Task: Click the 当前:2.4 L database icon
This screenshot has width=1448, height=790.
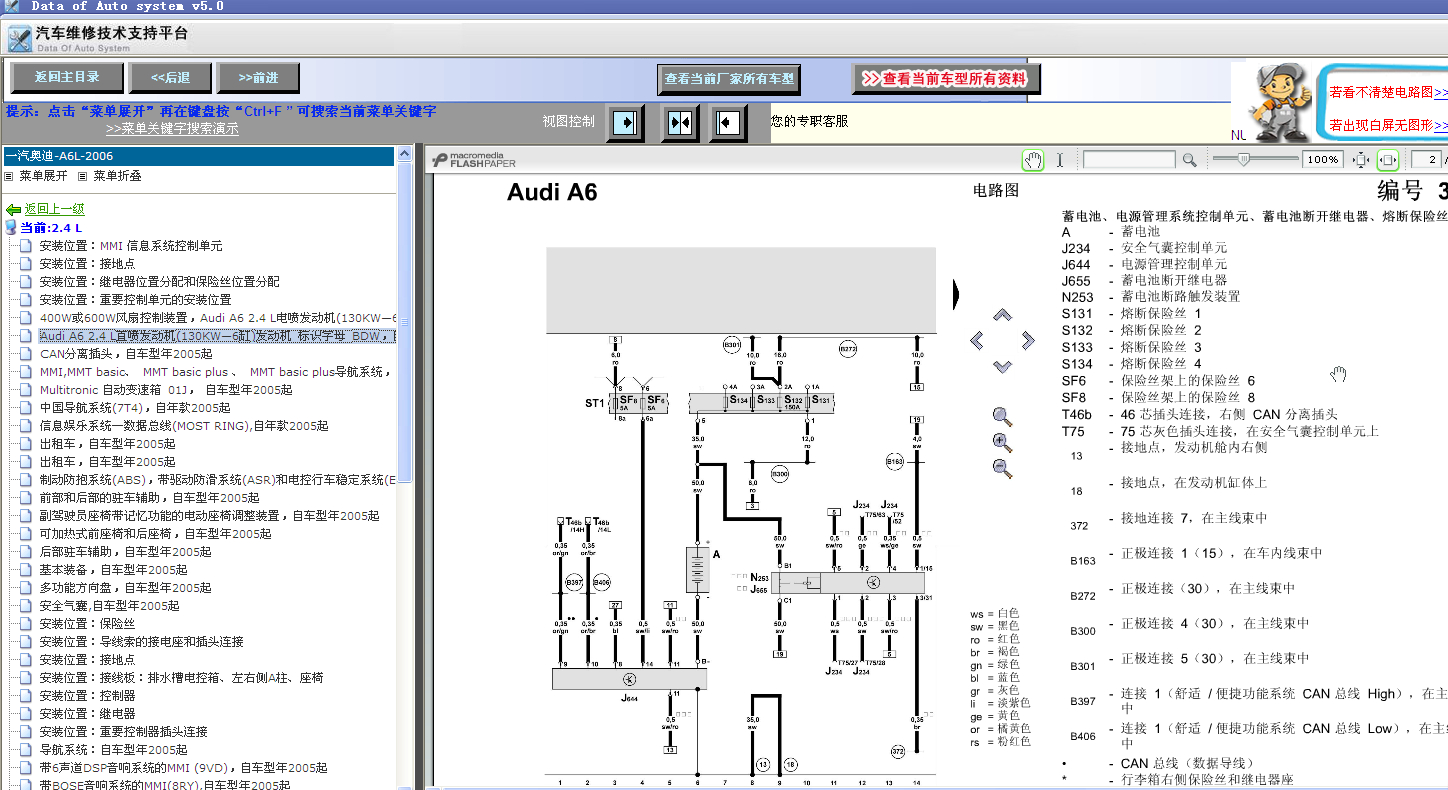Action: tap(11, 228)
